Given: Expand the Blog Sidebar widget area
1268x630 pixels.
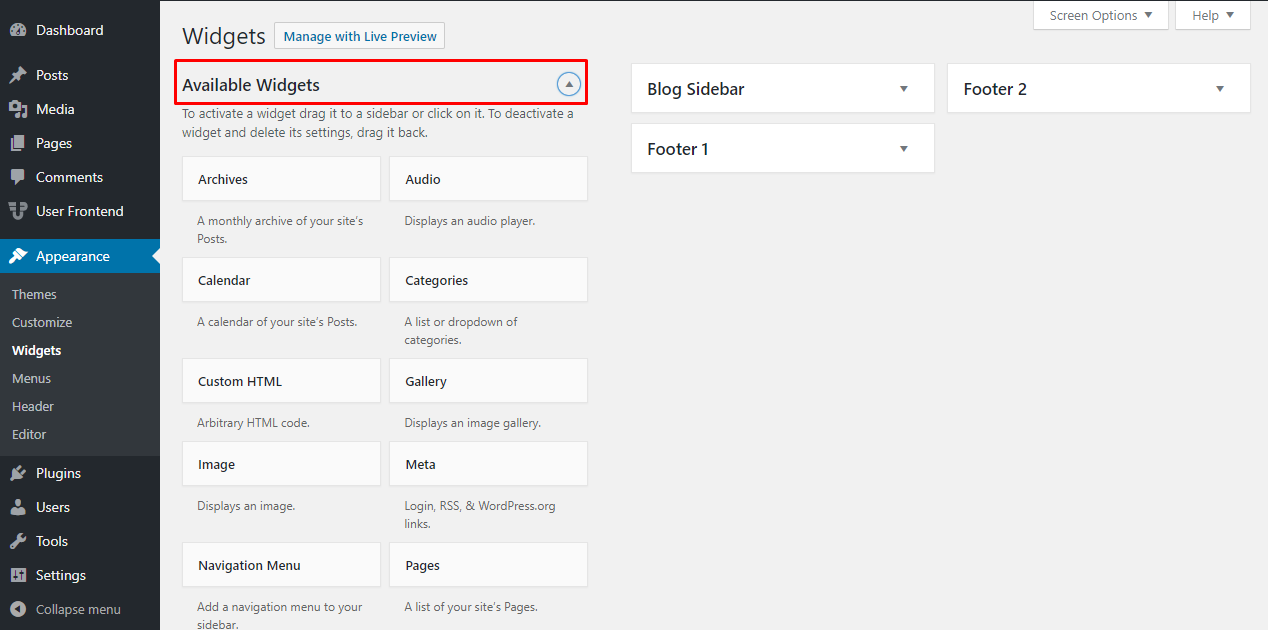Looking at the screenshot, I should point(903,88).
